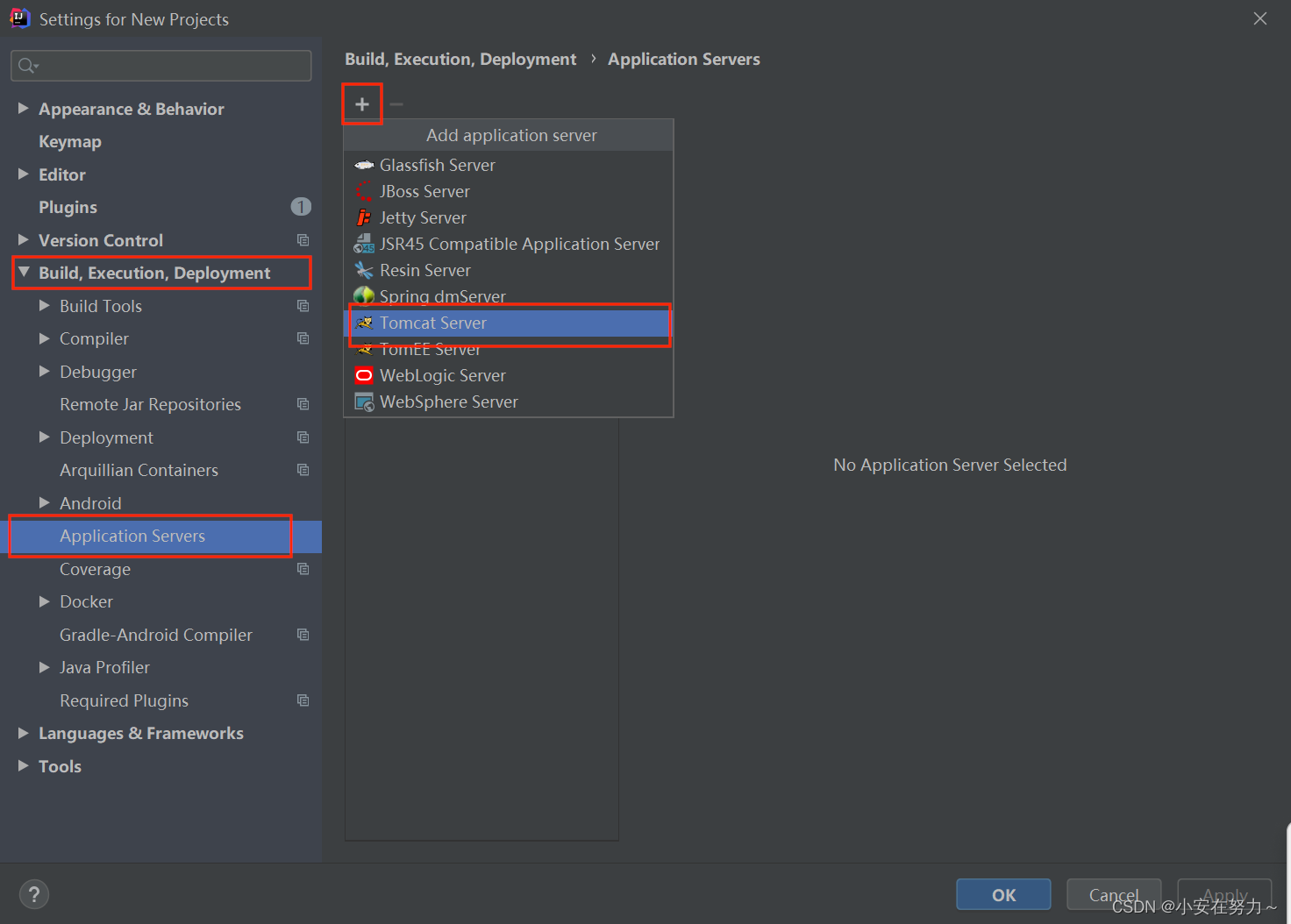Expand the Editor section arrow

[24, 174]
